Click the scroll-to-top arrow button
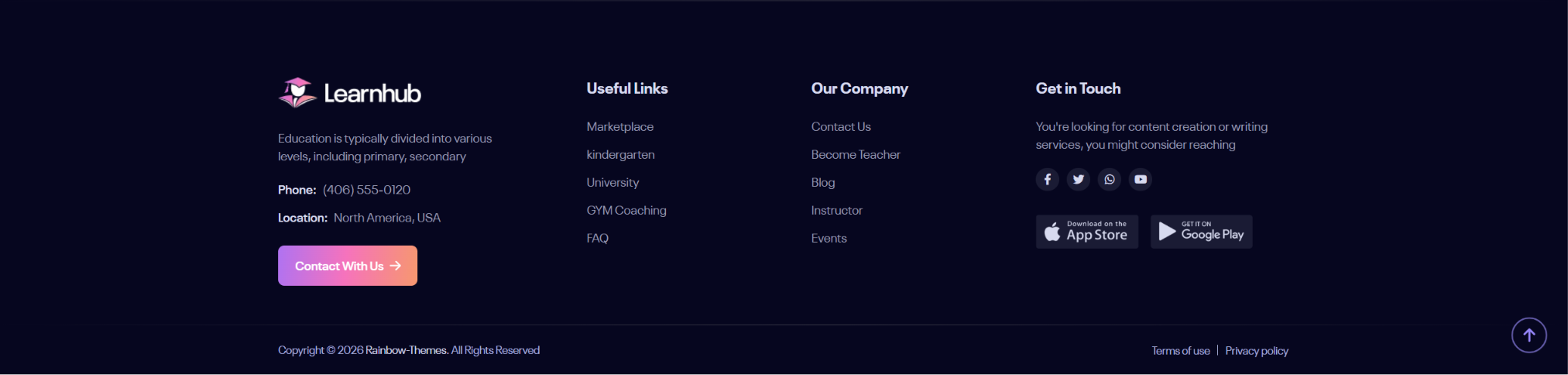Viewport: 1568px width, 375px height. [1529, 335]
